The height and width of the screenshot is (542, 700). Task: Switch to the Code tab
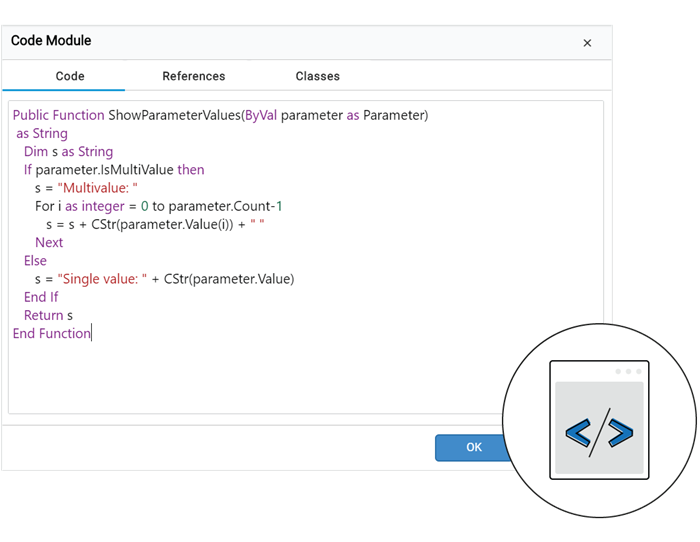(x=70, y=76)
